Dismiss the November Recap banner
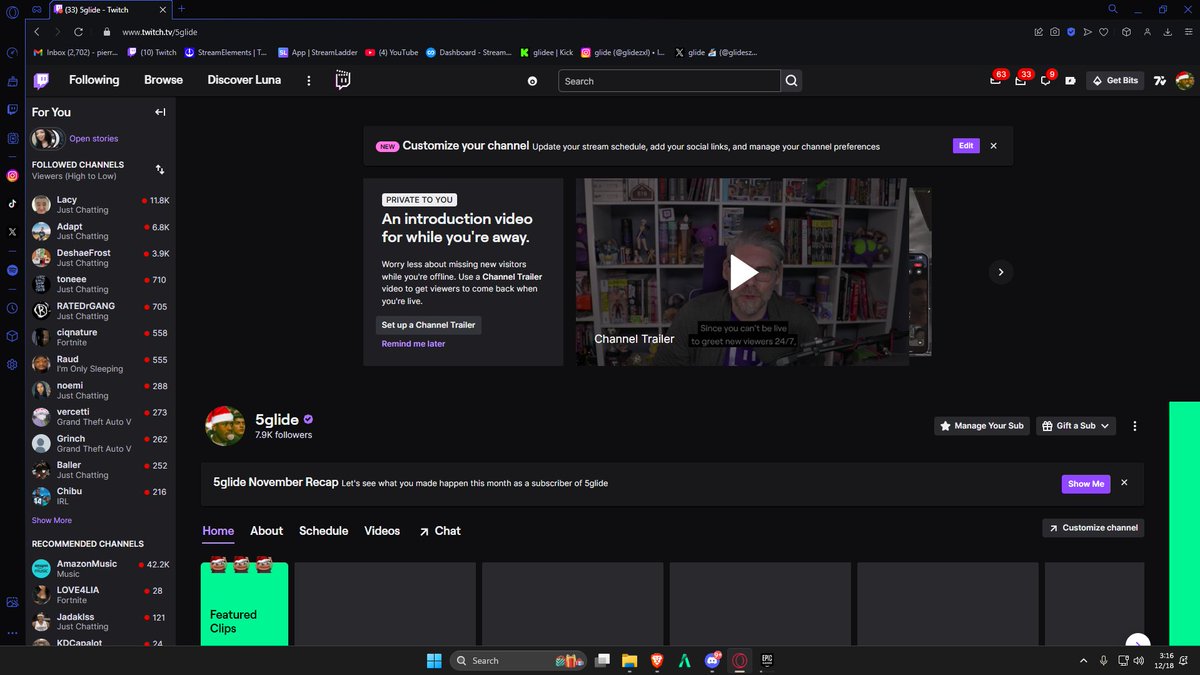 click(1124, 483)
